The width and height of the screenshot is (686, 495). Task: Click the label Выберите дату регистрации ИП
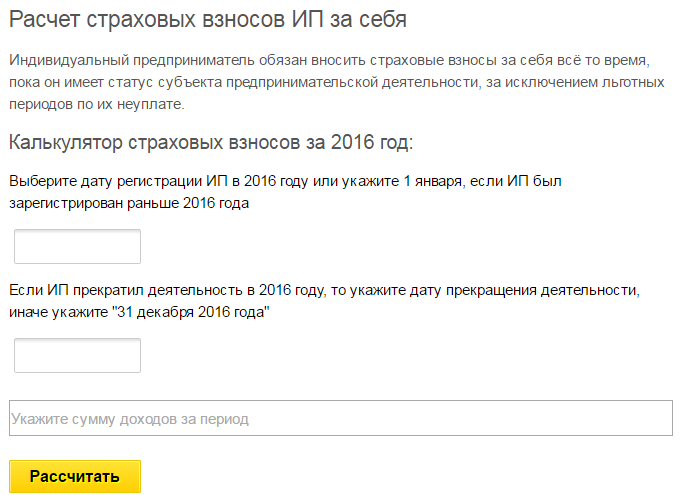pyautogui.click(x=118, y=181)
